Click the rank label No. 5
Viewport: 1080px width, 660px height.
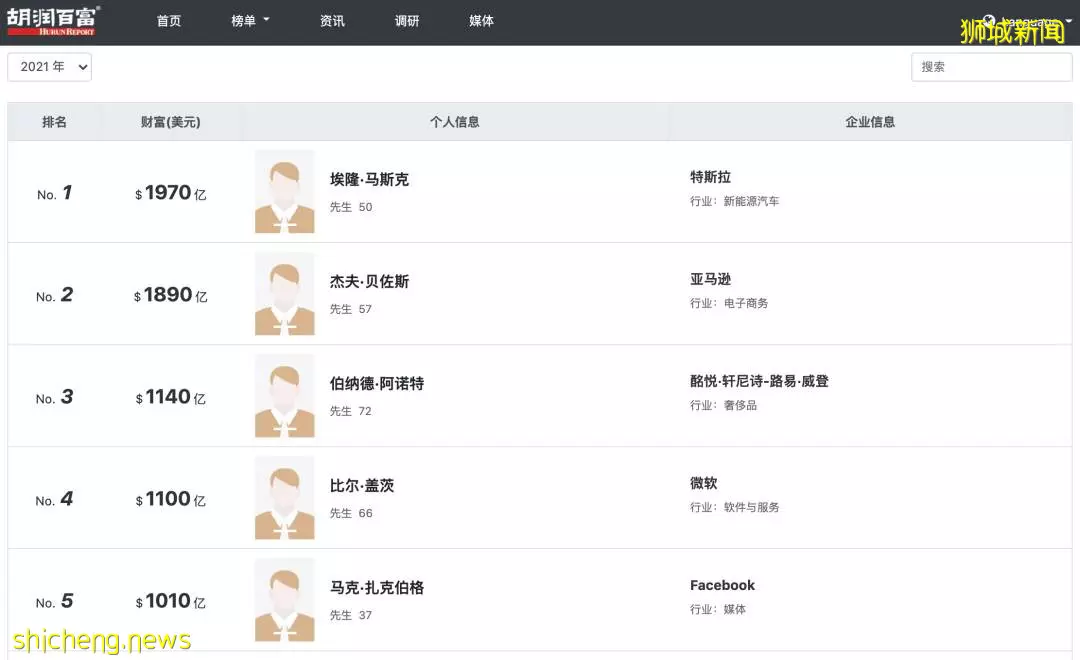[x=54, y=601]
